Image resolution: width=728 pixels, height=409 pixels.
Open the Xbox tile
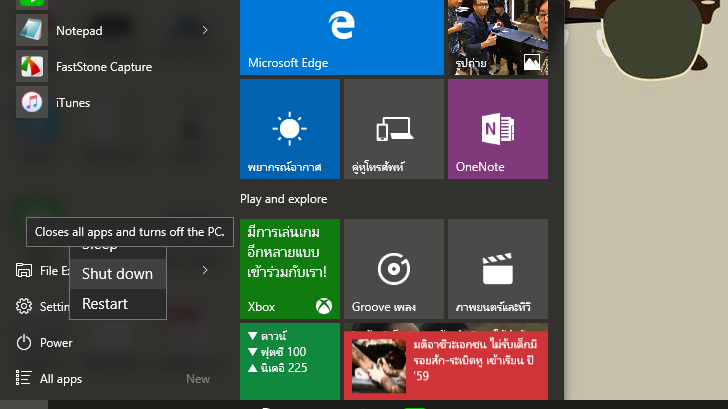pos(290,269)
